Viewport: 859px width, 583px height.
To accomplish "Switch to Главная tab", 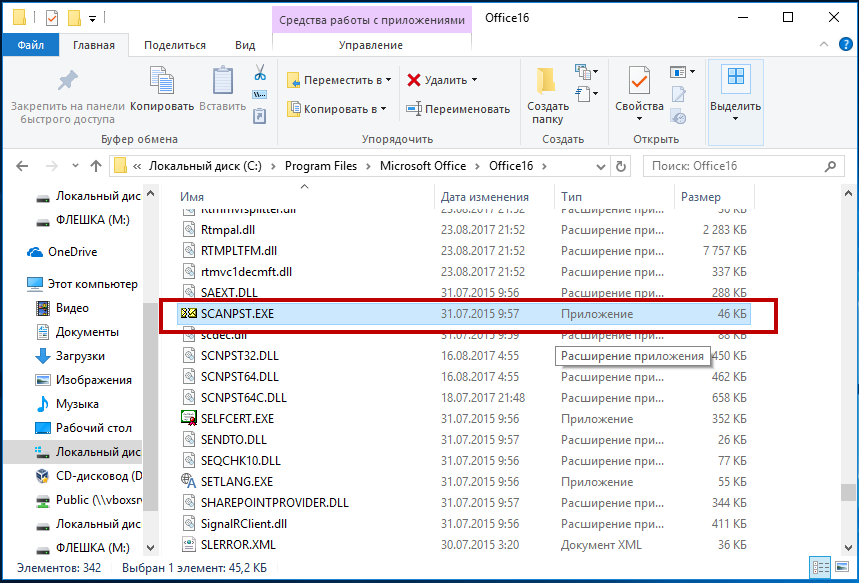I will click(94, 45).
